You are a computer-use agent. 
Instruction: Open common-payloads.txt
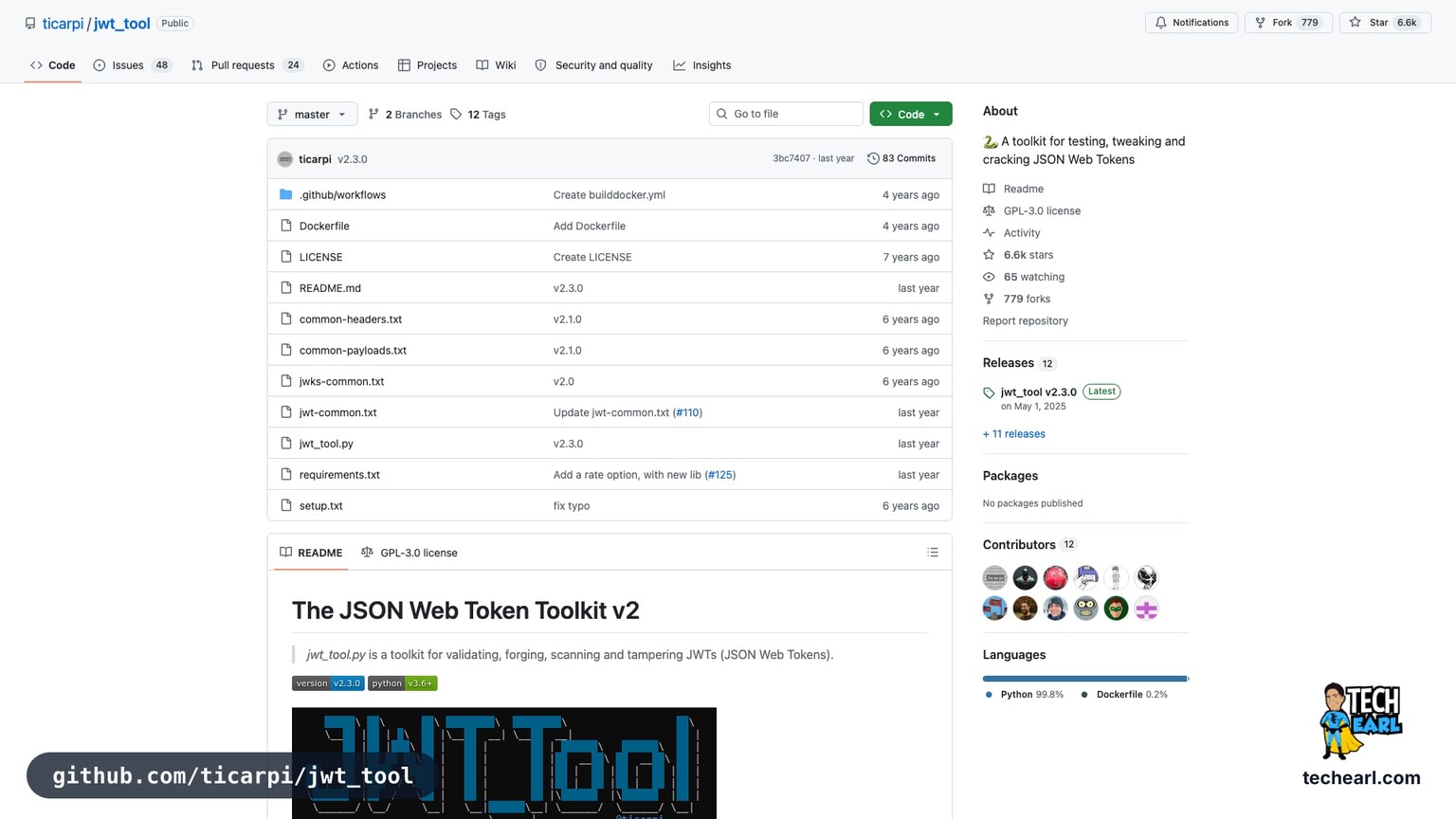(353, 351)
